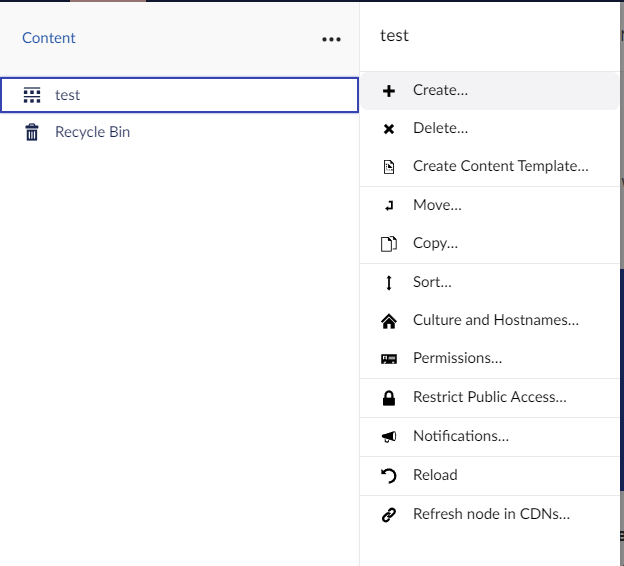Click the Content section header link

pos(49,38)
